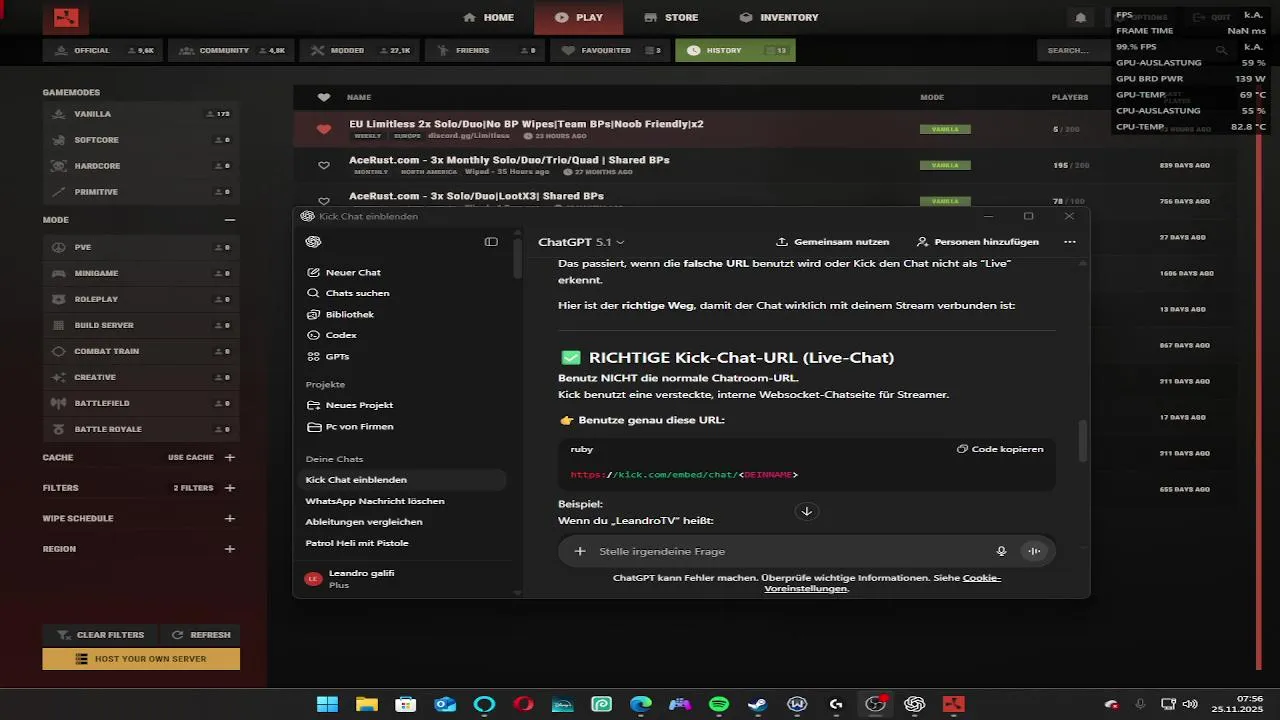This screenshot has height=720, width=1280.
Task: Select the Friends servers tab
Action: pyautogui.click(x=486, y=50)
